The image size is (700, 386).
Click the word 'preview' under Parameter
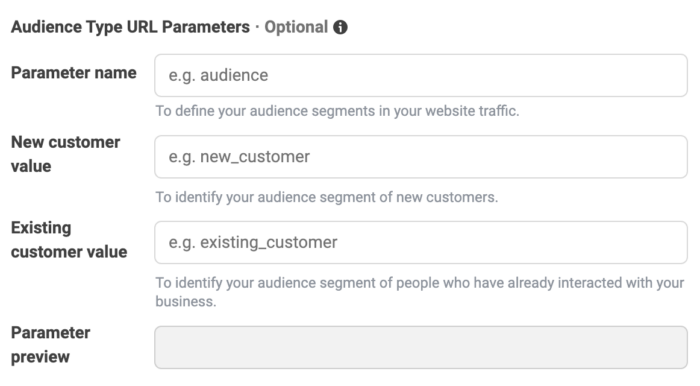tap(40, 357)
